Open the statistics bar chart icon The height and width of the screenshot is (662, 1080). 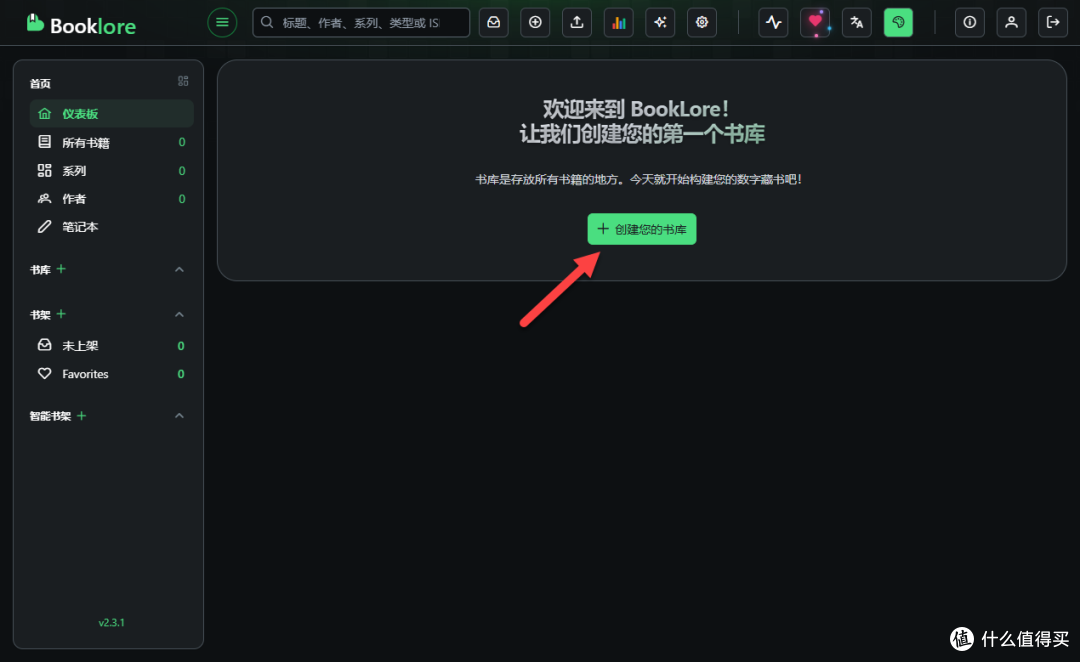click(619, 23)
